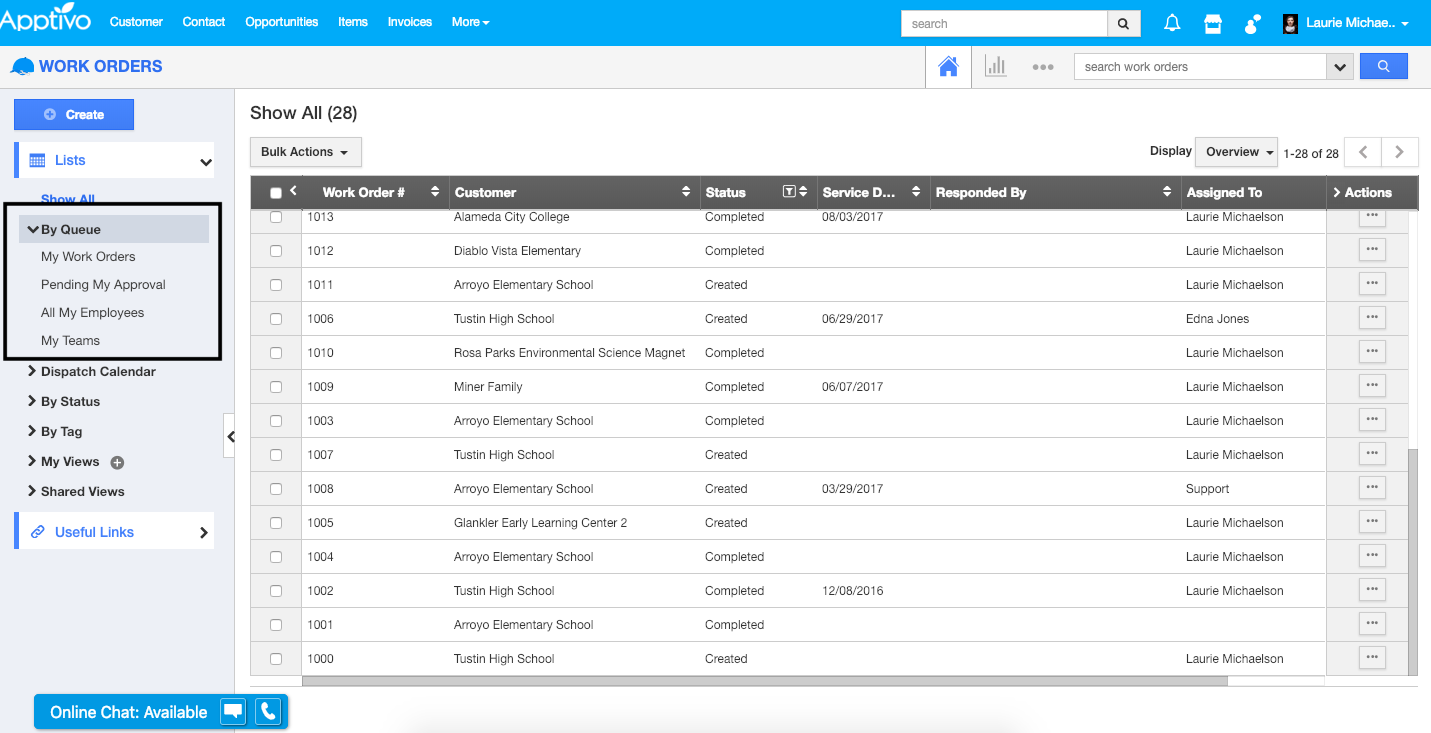The width and height of the screenshot is (1431, 733).
Task: Open the search work orders dropdown arrow
Action: tap(1339, 67)
